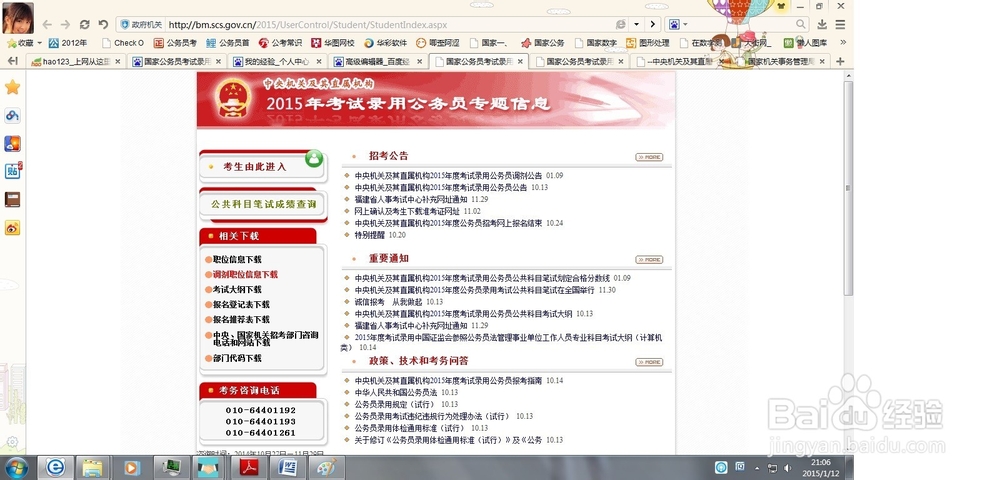Viewport: 1000px width, 480px height.
Task: Open the 部门代码下载 link
Action: pos(237,358)
